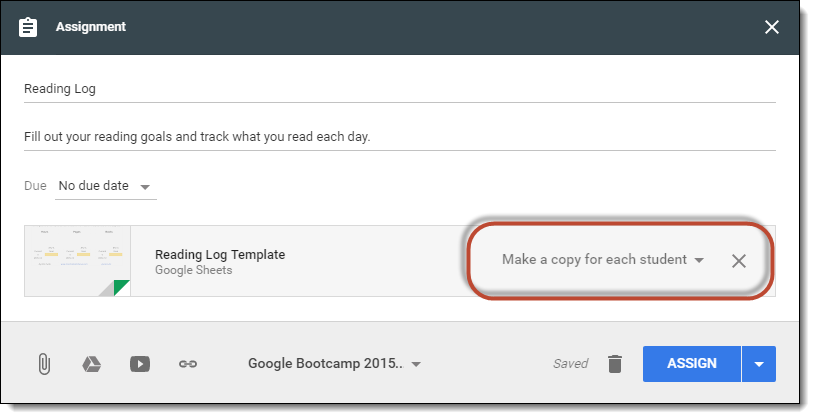Add a YouTube video via play icon

(x=140, y=364)
